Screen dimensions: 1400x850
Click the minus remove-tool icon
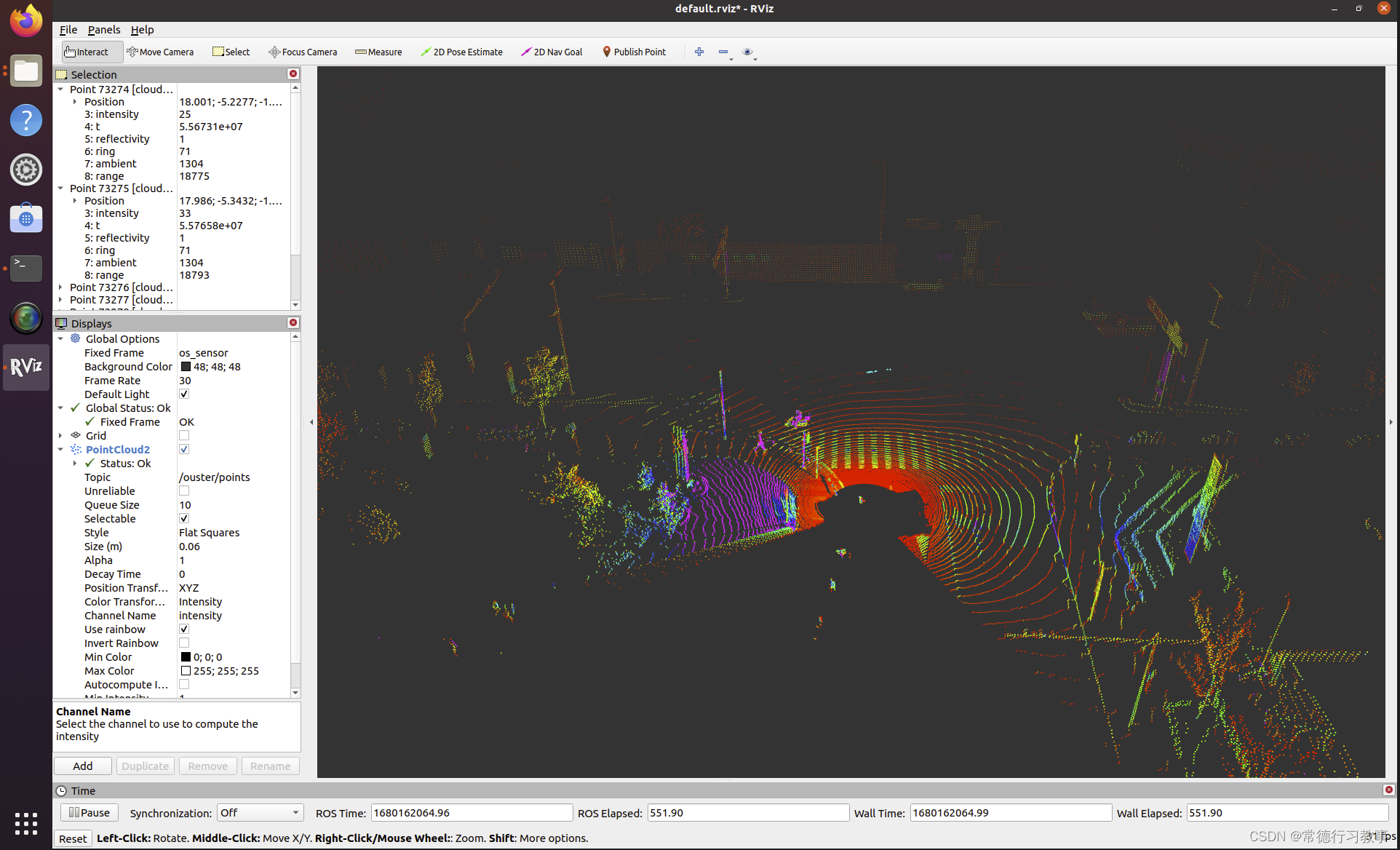[x=723, y=52]
